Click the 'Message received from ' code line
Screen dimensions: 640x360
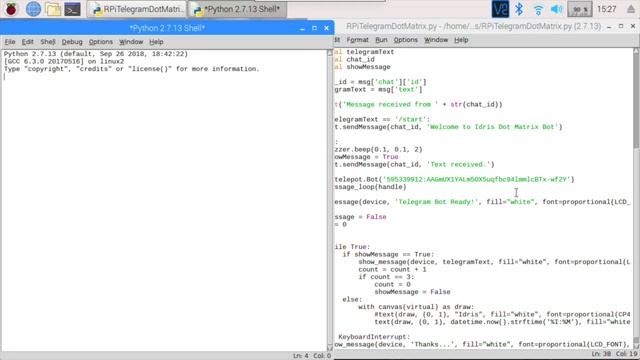[418, 104]
